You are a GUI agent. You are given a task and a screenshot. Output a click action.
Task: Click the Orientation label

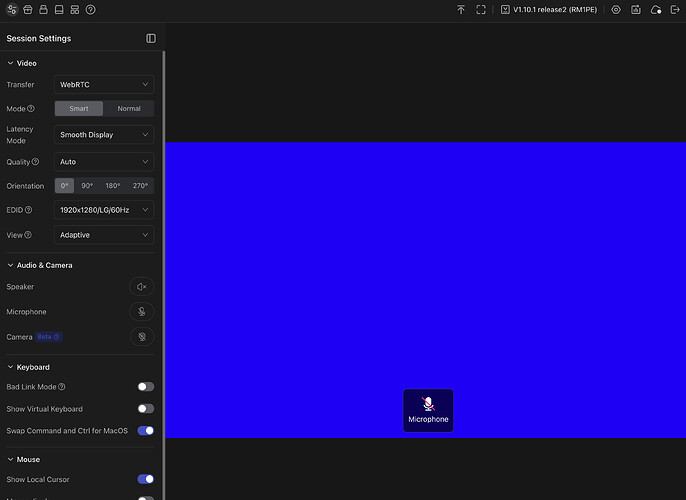(x=25, y=186)
